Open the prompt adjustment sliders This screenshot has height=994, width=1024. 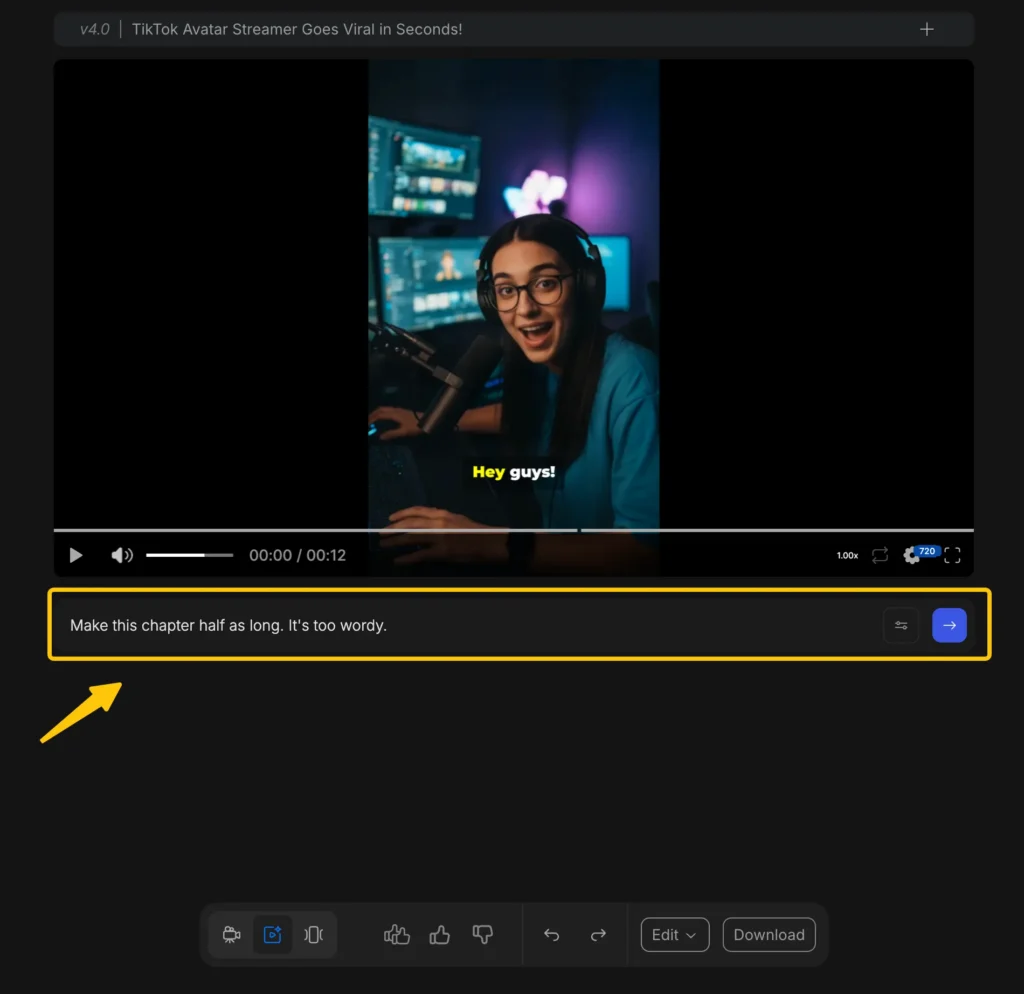[900, 624]
